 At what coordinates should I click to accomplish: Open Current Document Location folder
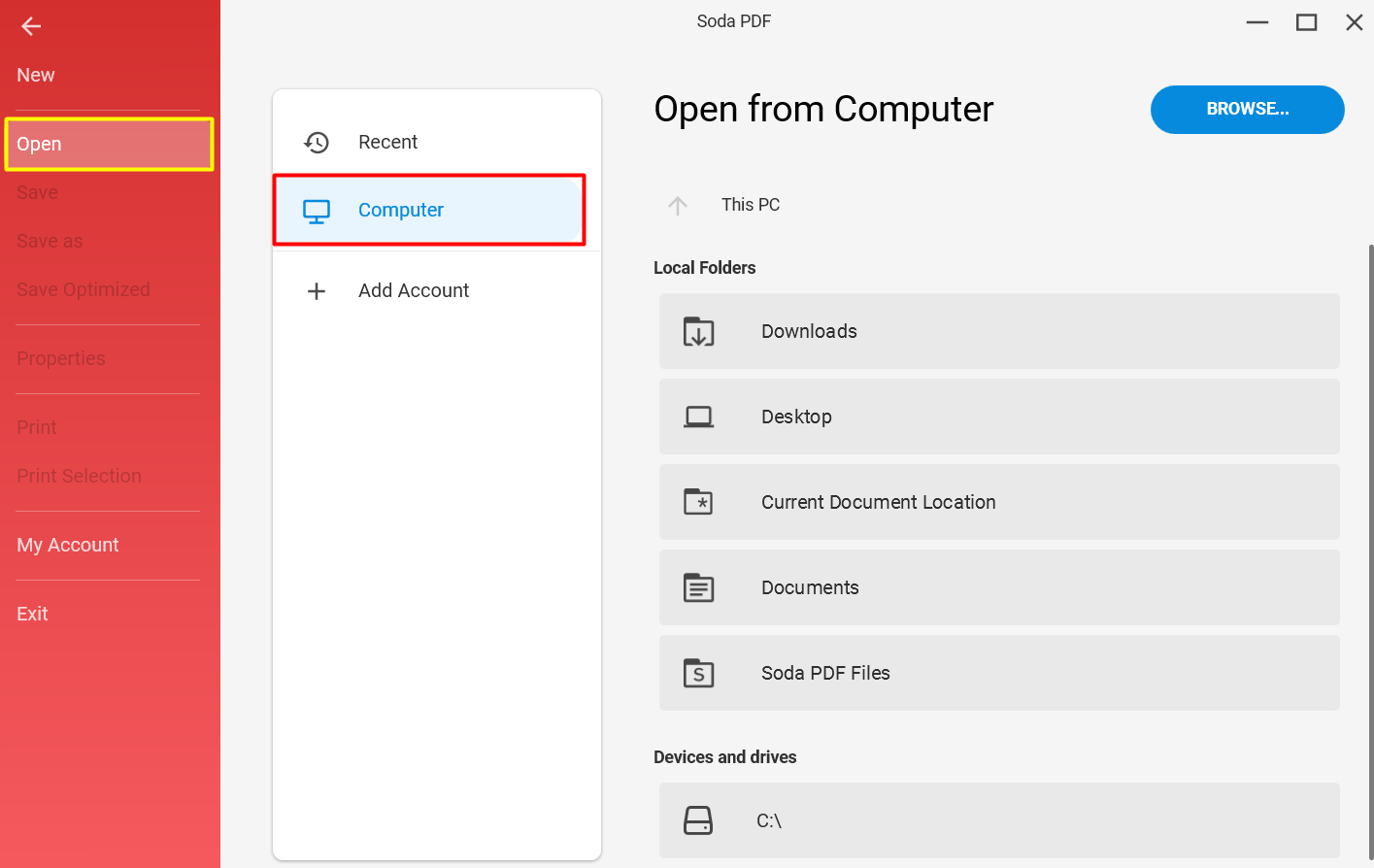(999, 502)
